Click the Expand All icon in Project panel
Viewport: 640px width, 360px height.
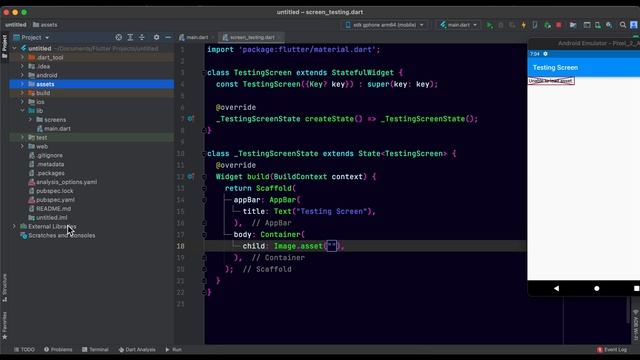(x=130, y=37)
